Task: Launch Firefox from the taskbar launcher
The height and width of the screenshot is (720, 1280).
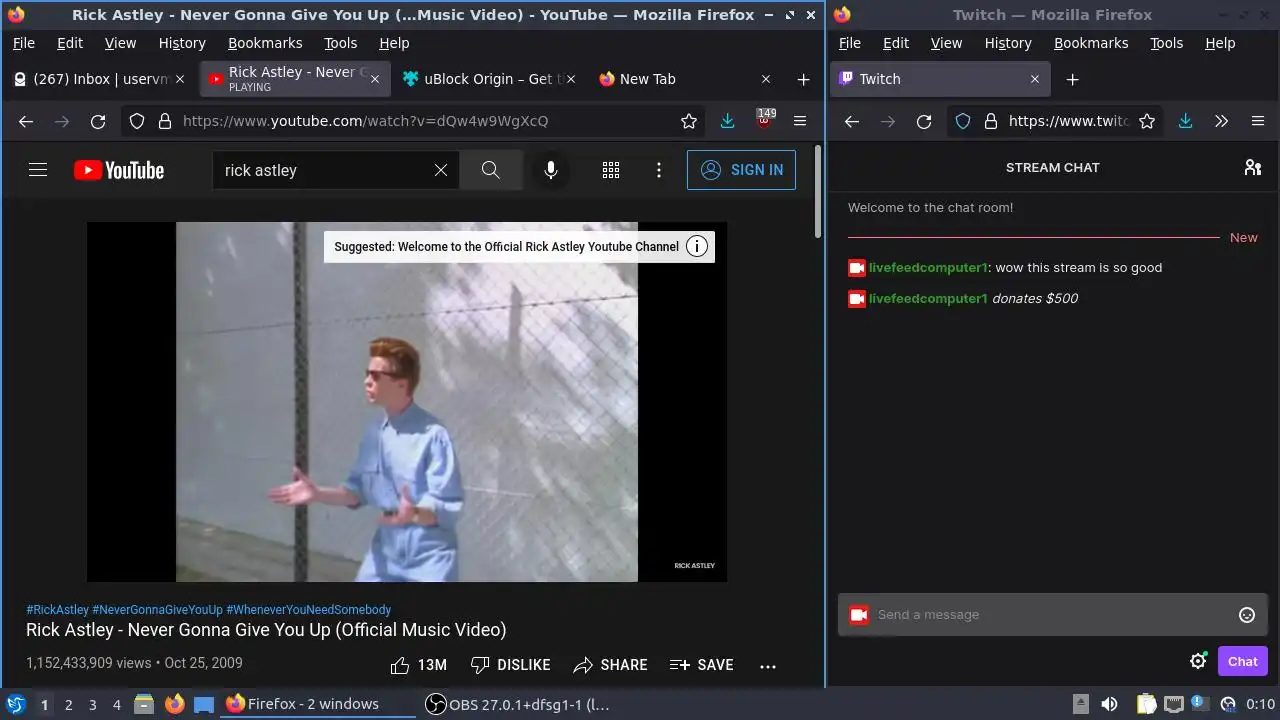Action: 174,704
